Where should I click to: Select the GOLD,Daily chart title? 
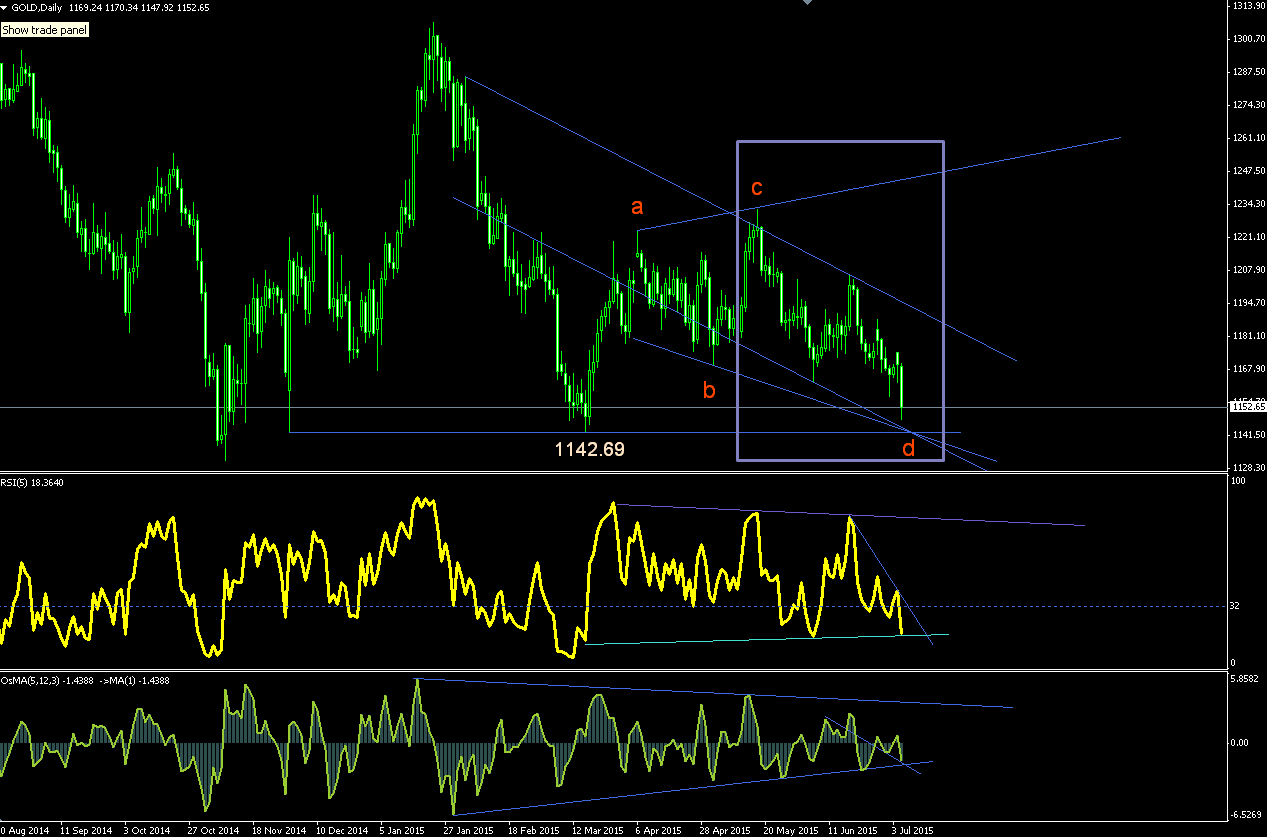point(38,7)
